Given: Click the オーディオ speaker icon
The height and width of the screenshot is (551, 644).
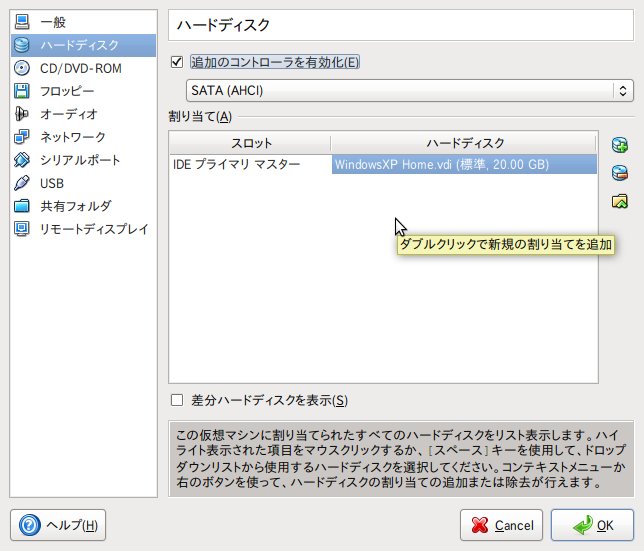Looking at the screenshot, I should [x=22, y=114].
